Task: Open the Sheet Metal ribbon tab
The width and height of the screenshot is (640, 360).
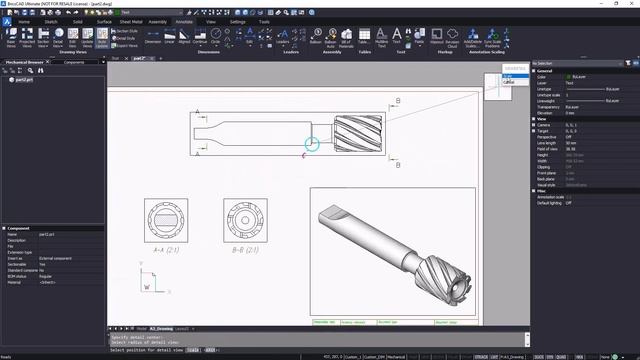Action: click(131, 22)
